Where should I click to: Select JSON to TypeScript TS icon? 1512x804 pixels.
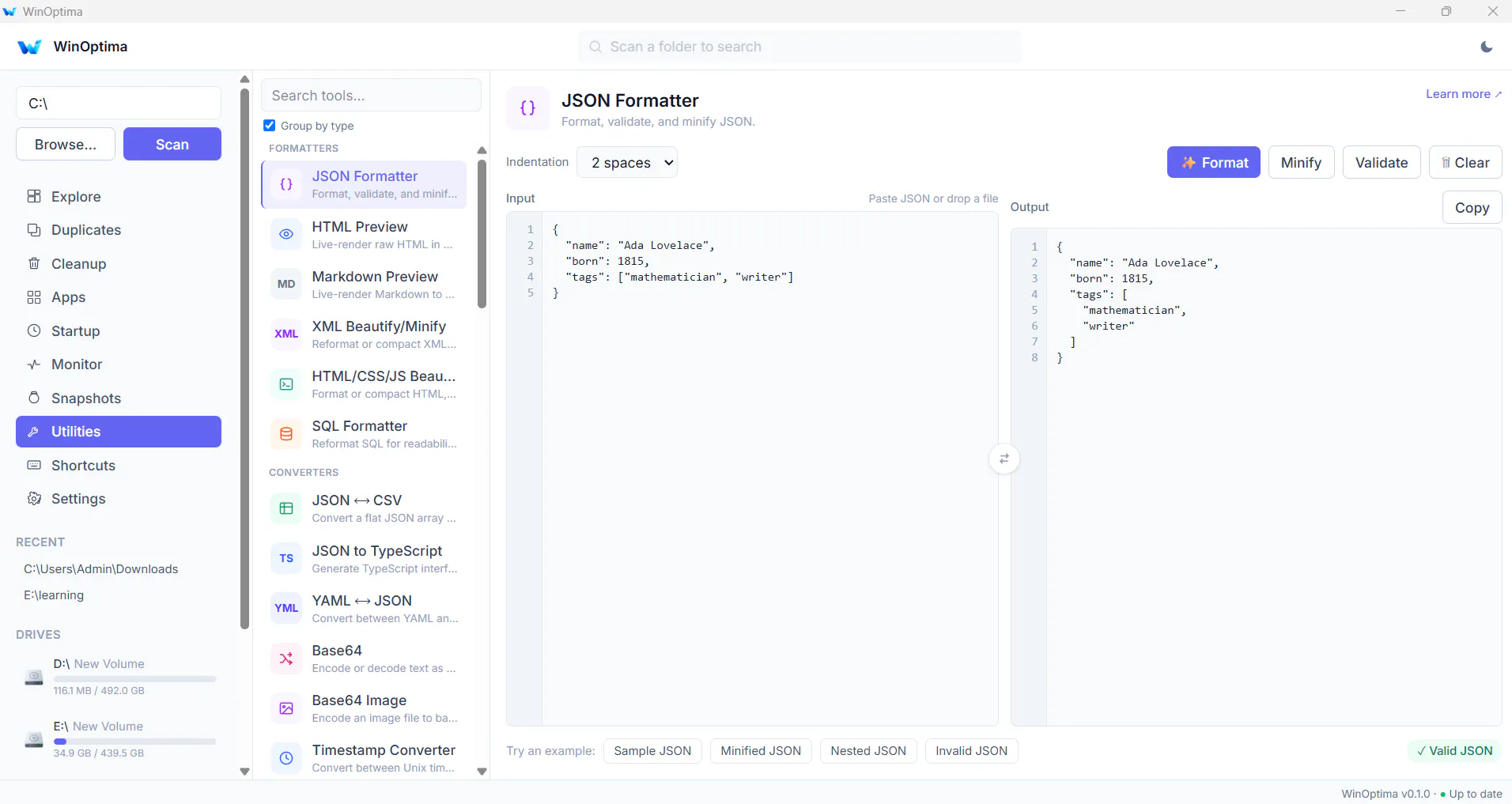pyautogui.click(x=286, y=558)
